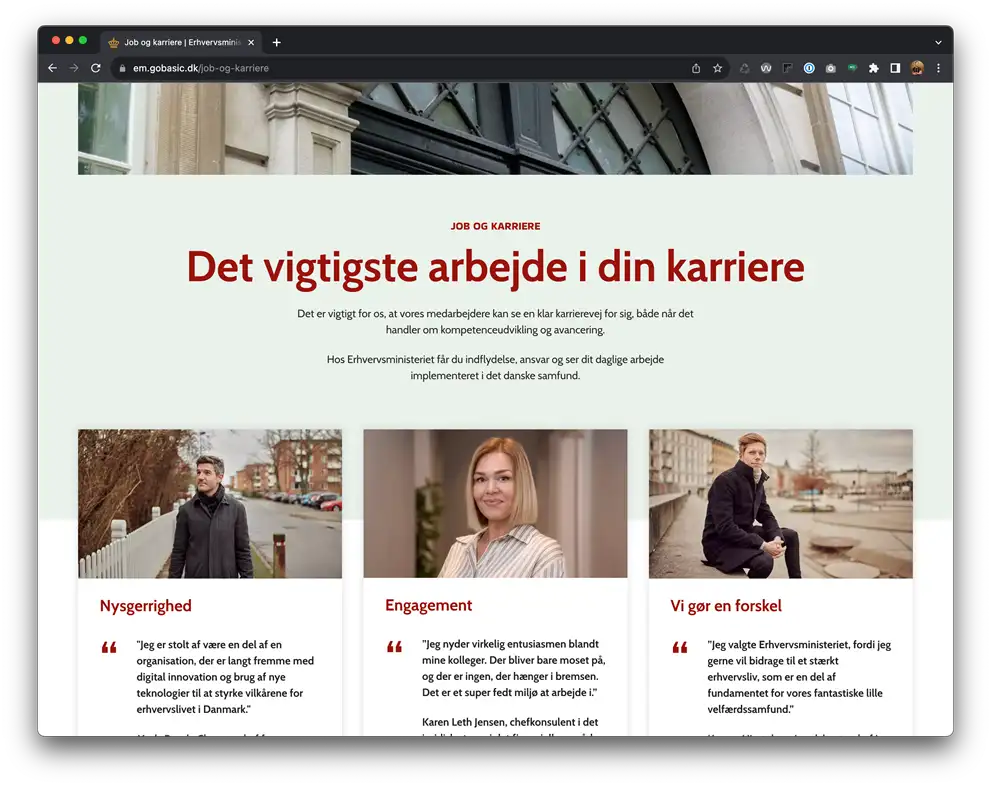Click the address bar URL field
The image size is (992, 786).
tap(400, 68)
